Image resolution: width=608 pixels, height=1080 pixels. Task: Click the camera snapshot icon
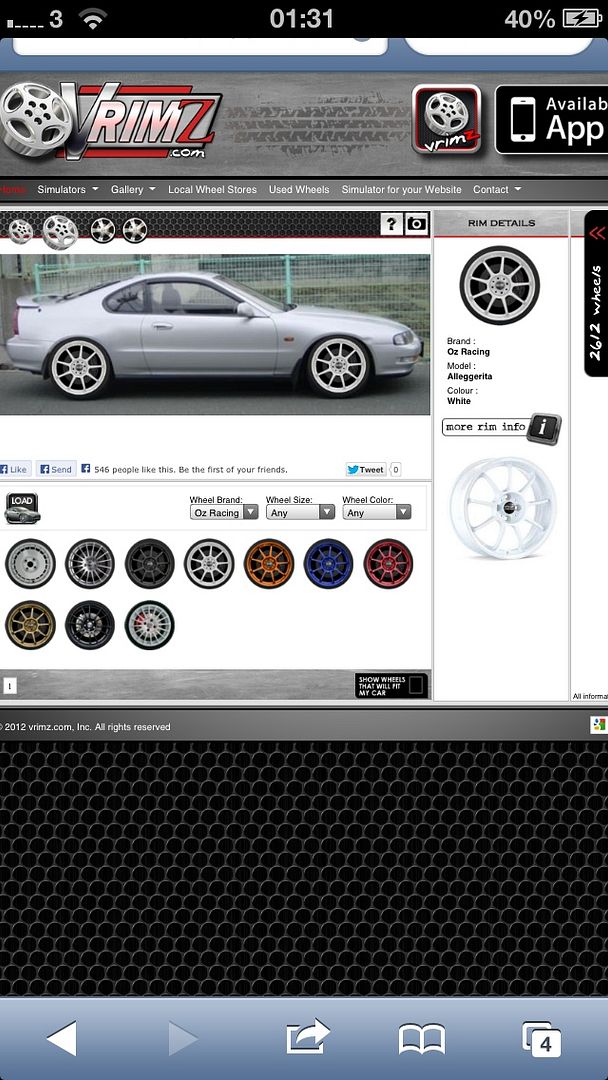pyautogui.click(x=416, y=225)
